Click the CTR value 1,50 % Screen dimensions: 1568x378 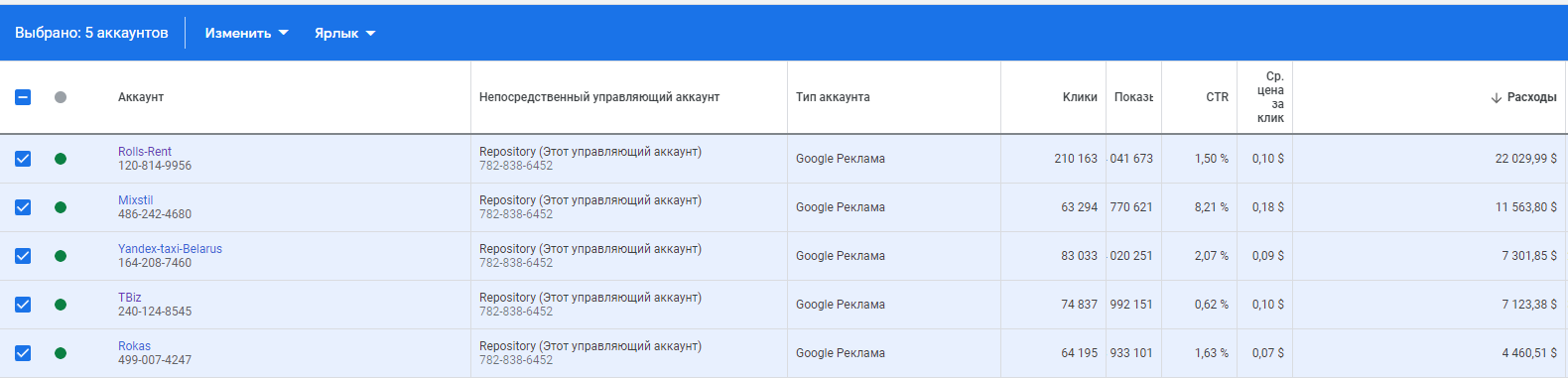click(1212, 159)
